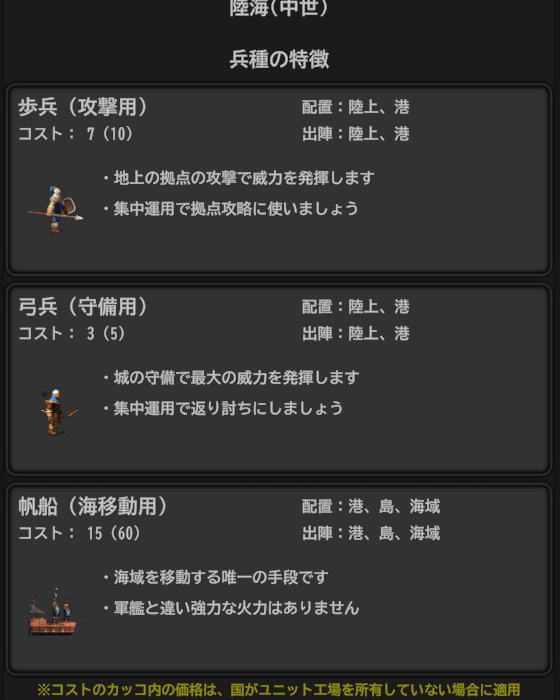The width and height of the screenshot is (560, 700).
Task: Click the 陸海(中世) title at top
Action: (280, 8)
